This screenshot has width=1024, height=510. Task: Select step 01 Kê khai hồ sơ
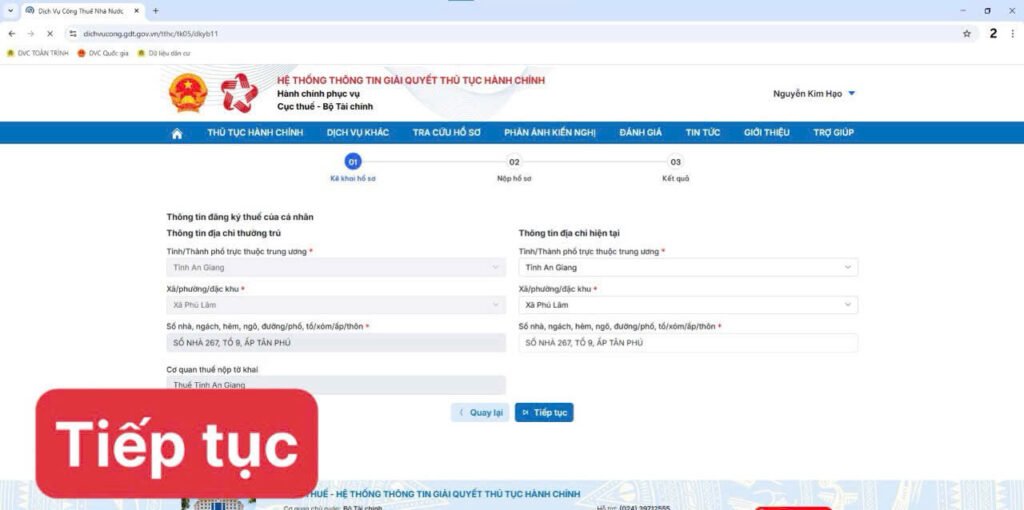tap(352, 161)
